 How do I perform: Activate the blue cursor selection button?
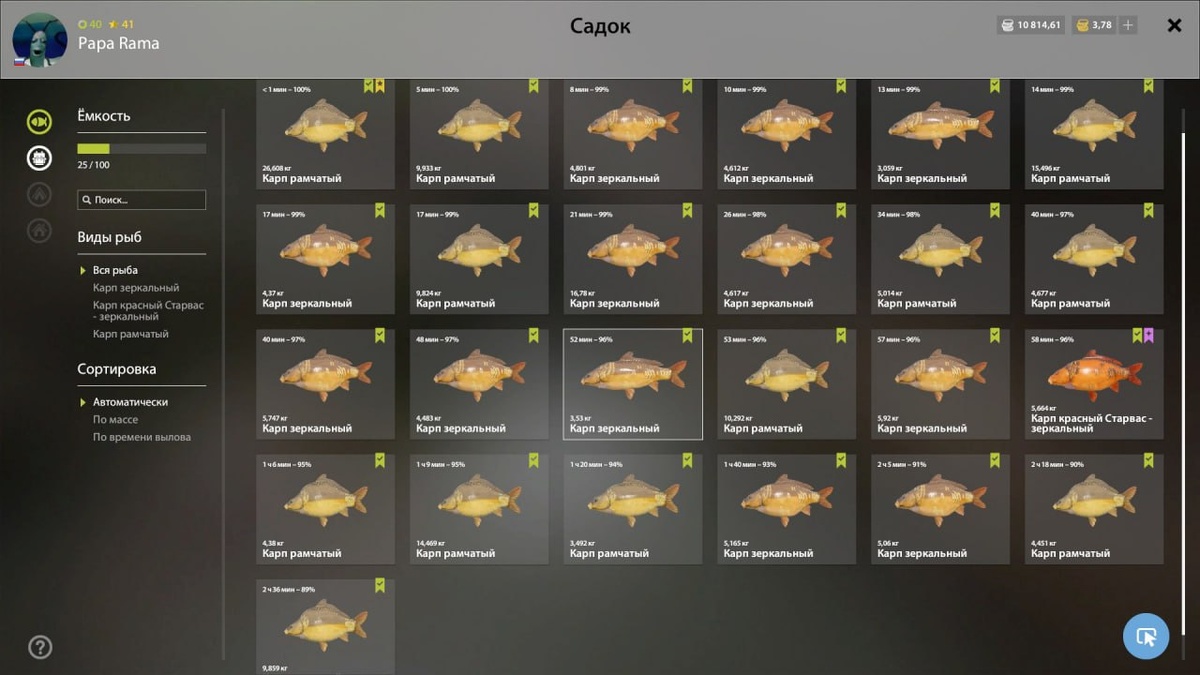coord(1146,636)
